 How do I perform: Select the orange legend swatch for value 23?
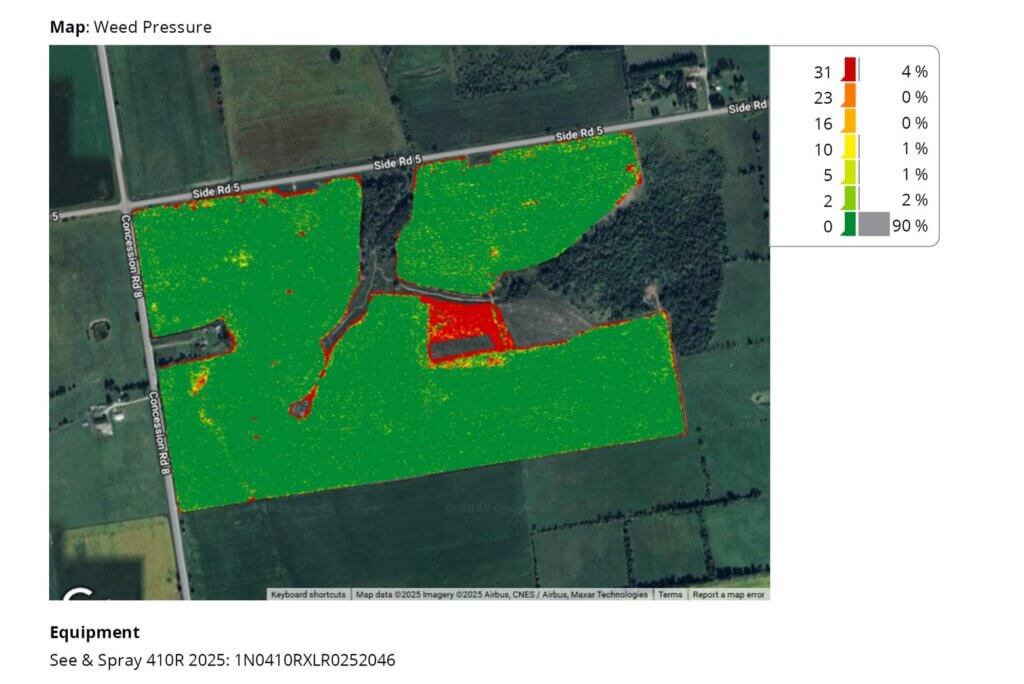pos(849,96)
